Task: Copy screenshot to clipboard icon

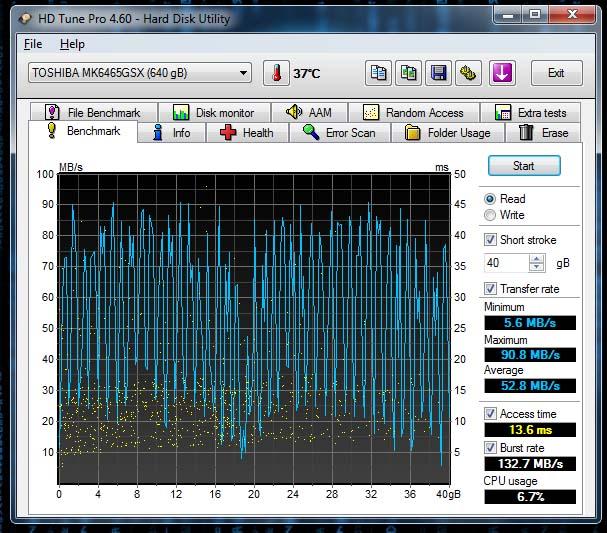Action: (x=408, y=73)
